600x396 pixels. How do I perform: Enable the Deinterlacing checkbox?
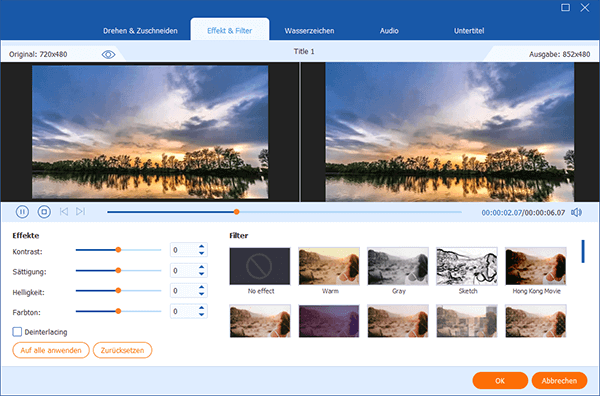(17, 332)
